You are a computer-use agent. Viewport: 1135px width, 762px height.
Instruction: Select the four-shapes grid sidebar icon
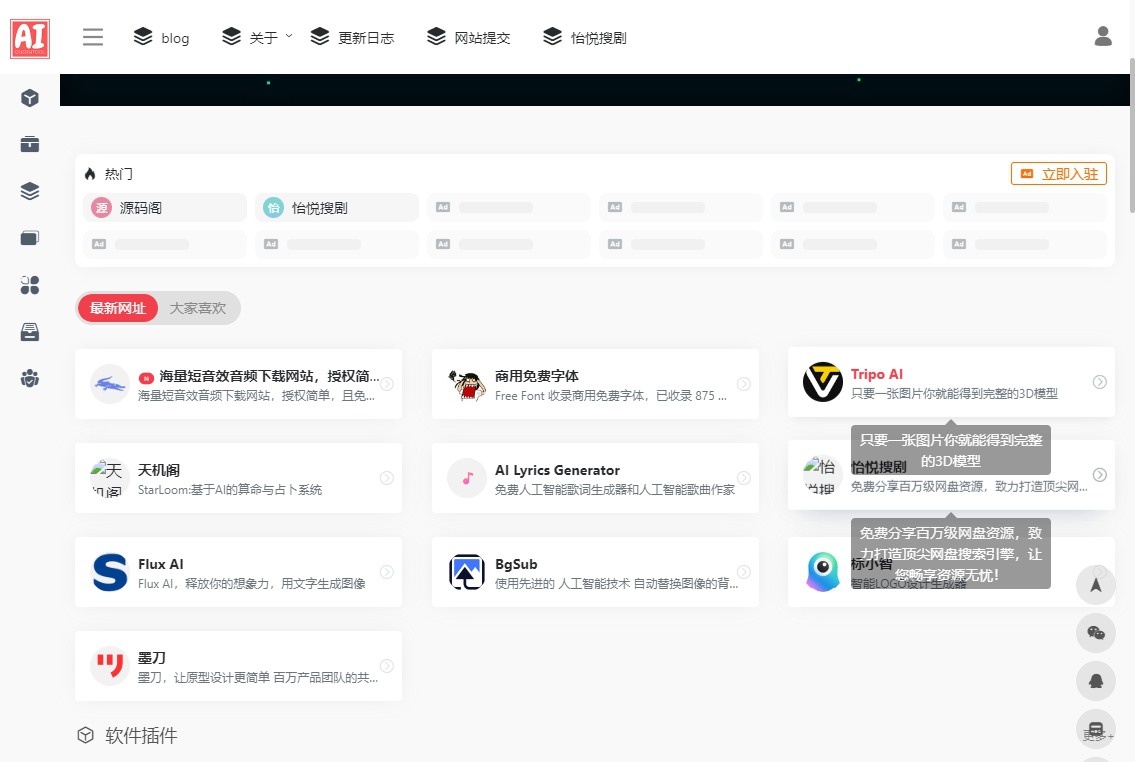pyautogui.click(x=30, y=285)
